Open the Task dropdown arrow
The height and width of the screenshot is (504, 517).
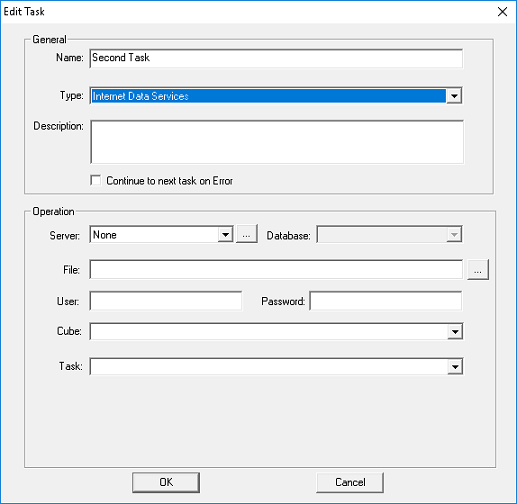coord(455,367)
